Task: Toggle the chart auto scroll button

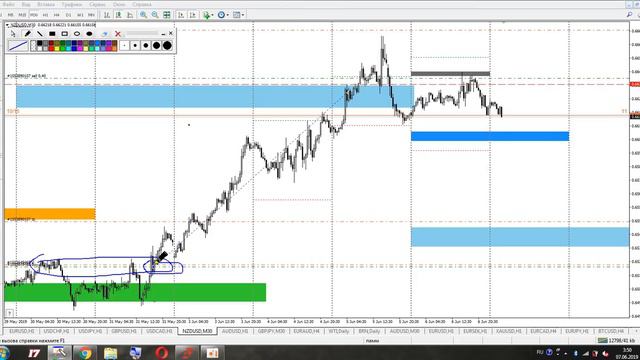Action: (181, 15)
